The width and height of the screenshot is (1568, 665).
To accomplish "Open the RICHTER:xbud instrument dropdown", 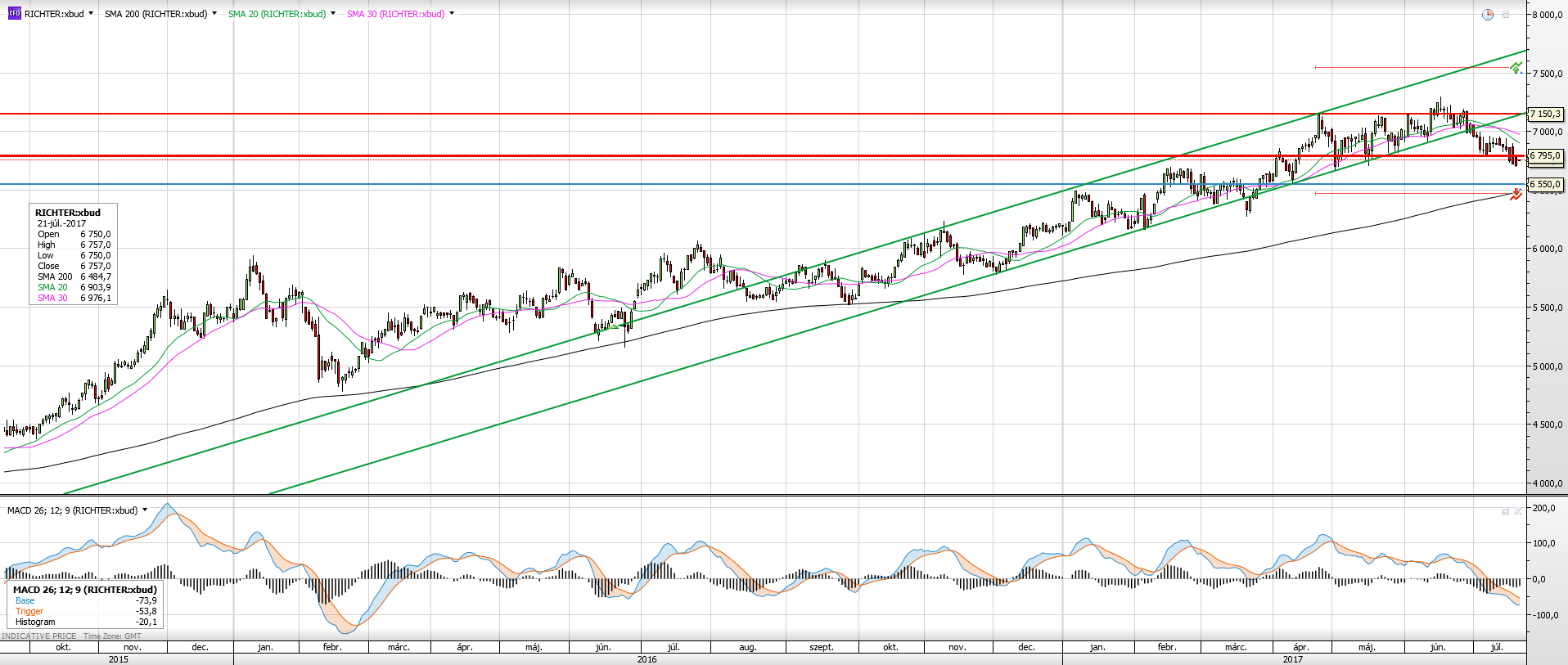I will pyautogui.click(x=90, y=14).
